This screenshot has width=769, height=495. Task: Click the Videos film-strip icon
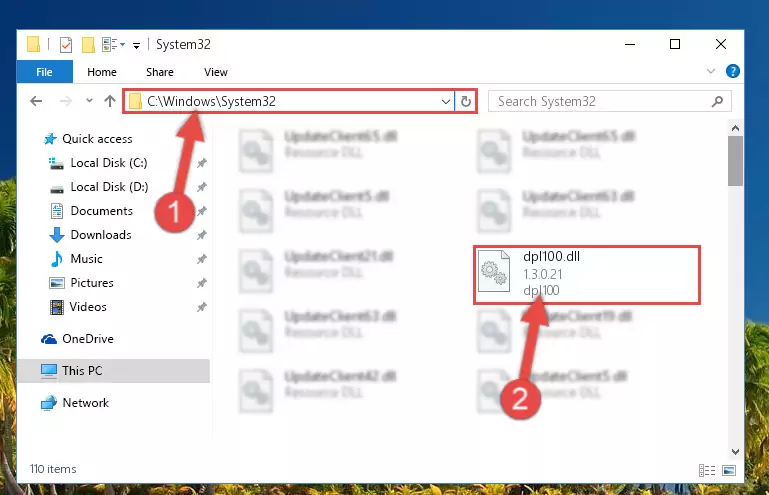tap(57, 307)
